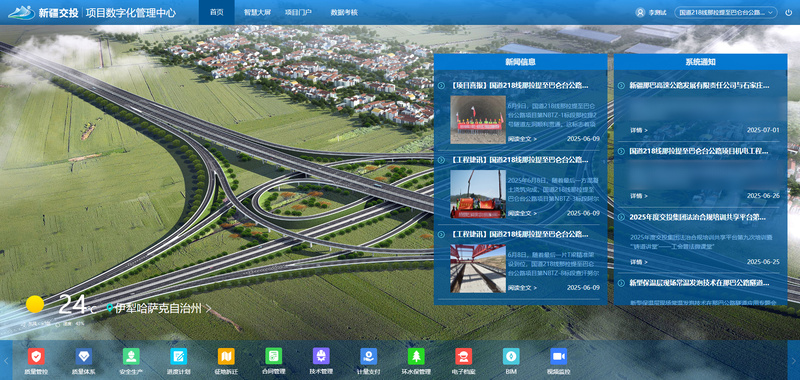
Task: Open the 征地拆迁 module icon
Action: (226, 356)
